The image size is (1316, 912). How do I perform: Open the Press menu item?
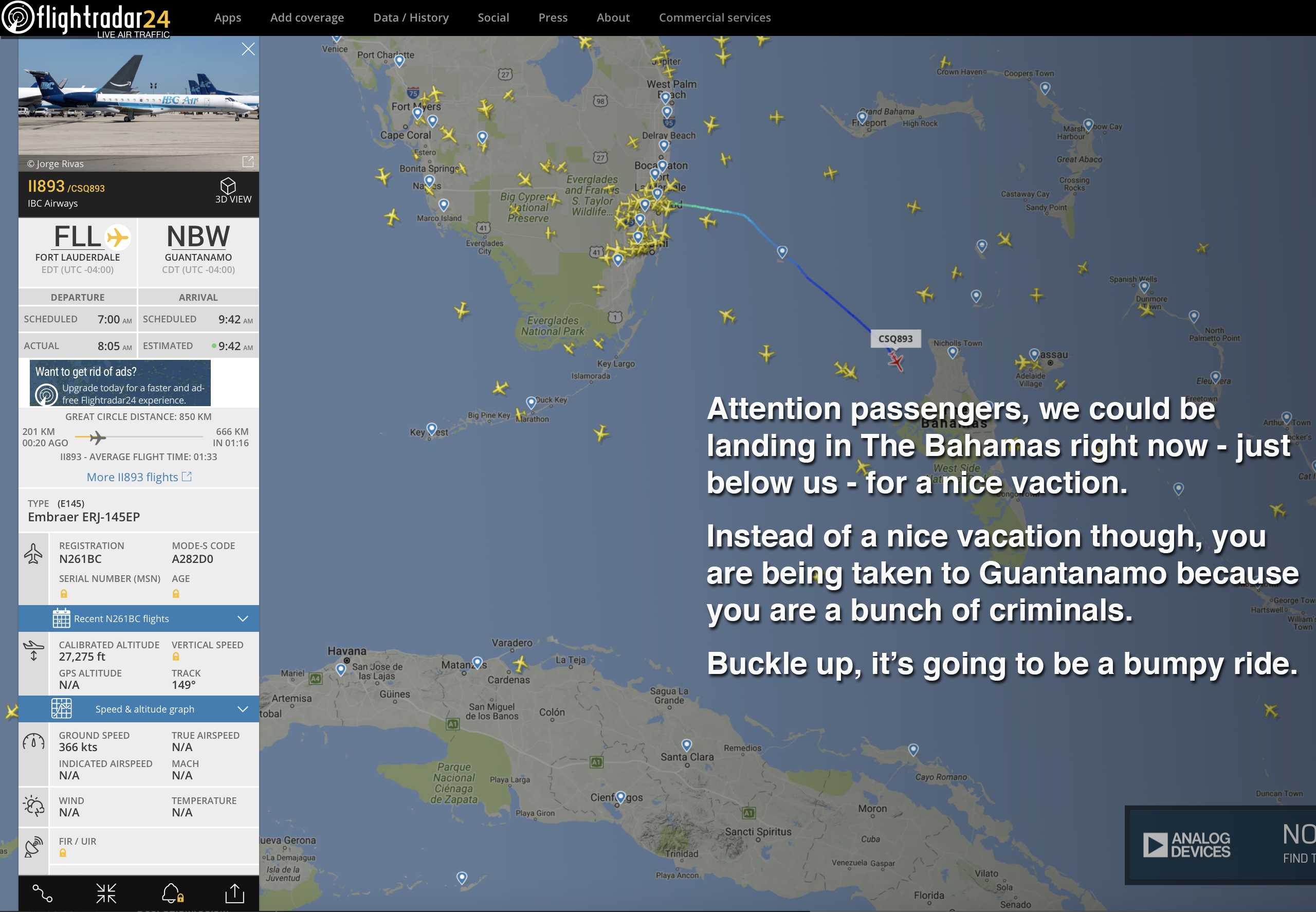(x=553, y=17)
